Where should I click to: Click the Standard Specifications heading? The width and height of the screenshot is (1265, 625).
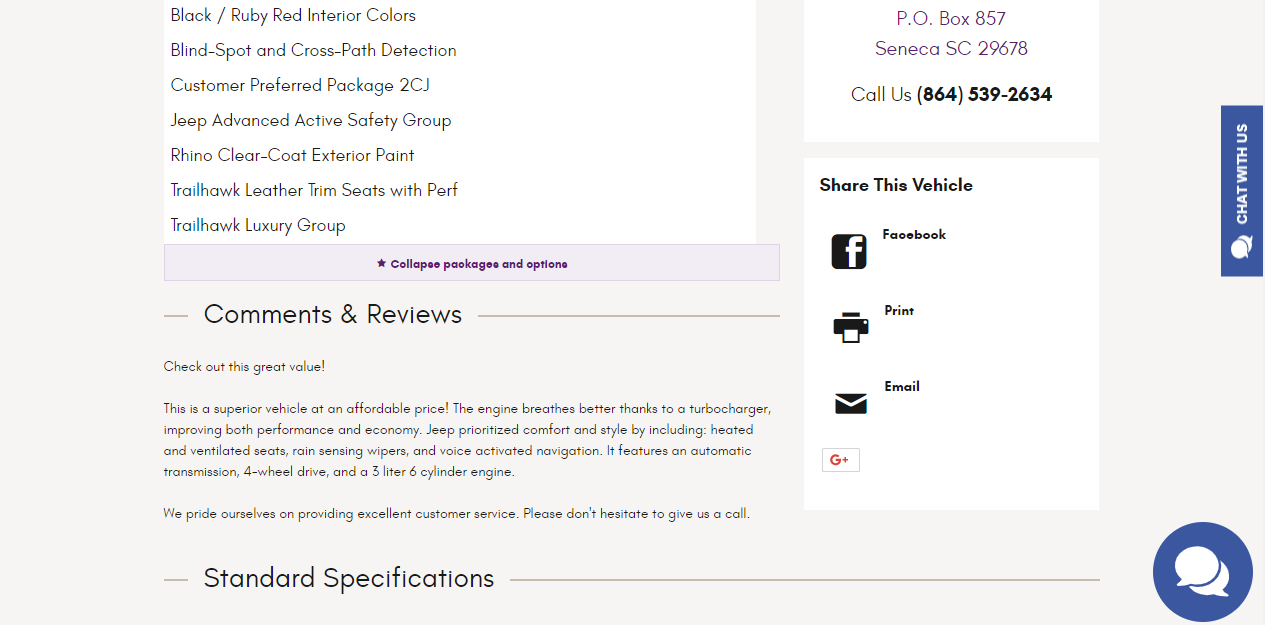tap(349, 578)
